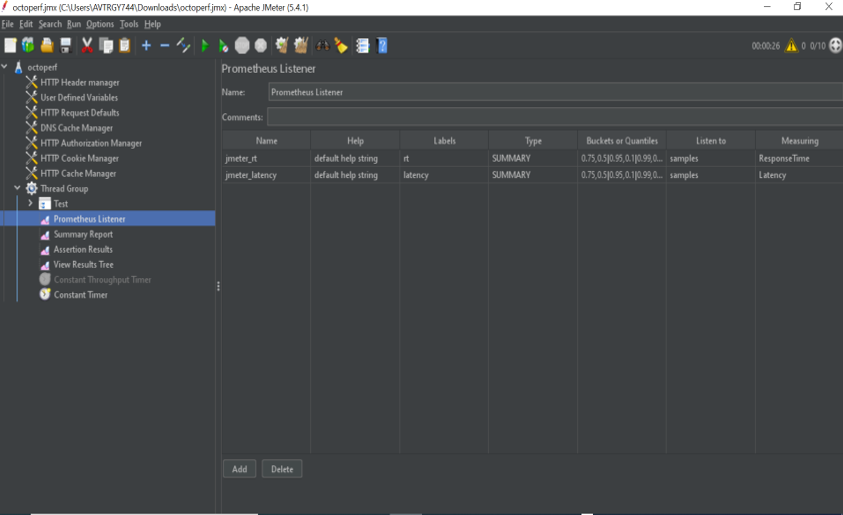This screenshot has height=515, width=843.
Task: Select HTTP Authorization Manager in tree
Action: [91, 143]
